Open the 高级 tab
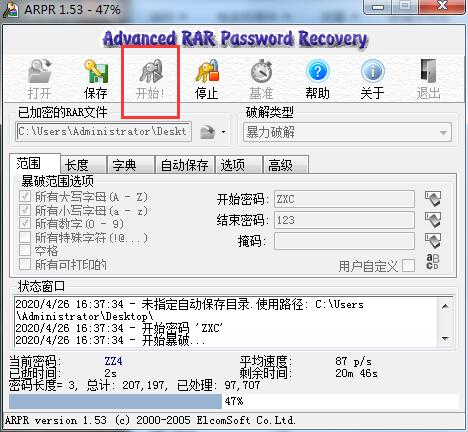468x432 pixels. [x=285, y=165]
